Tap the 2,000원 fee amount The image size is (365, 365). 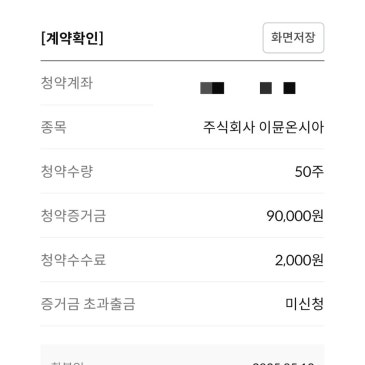coord(299,260)
